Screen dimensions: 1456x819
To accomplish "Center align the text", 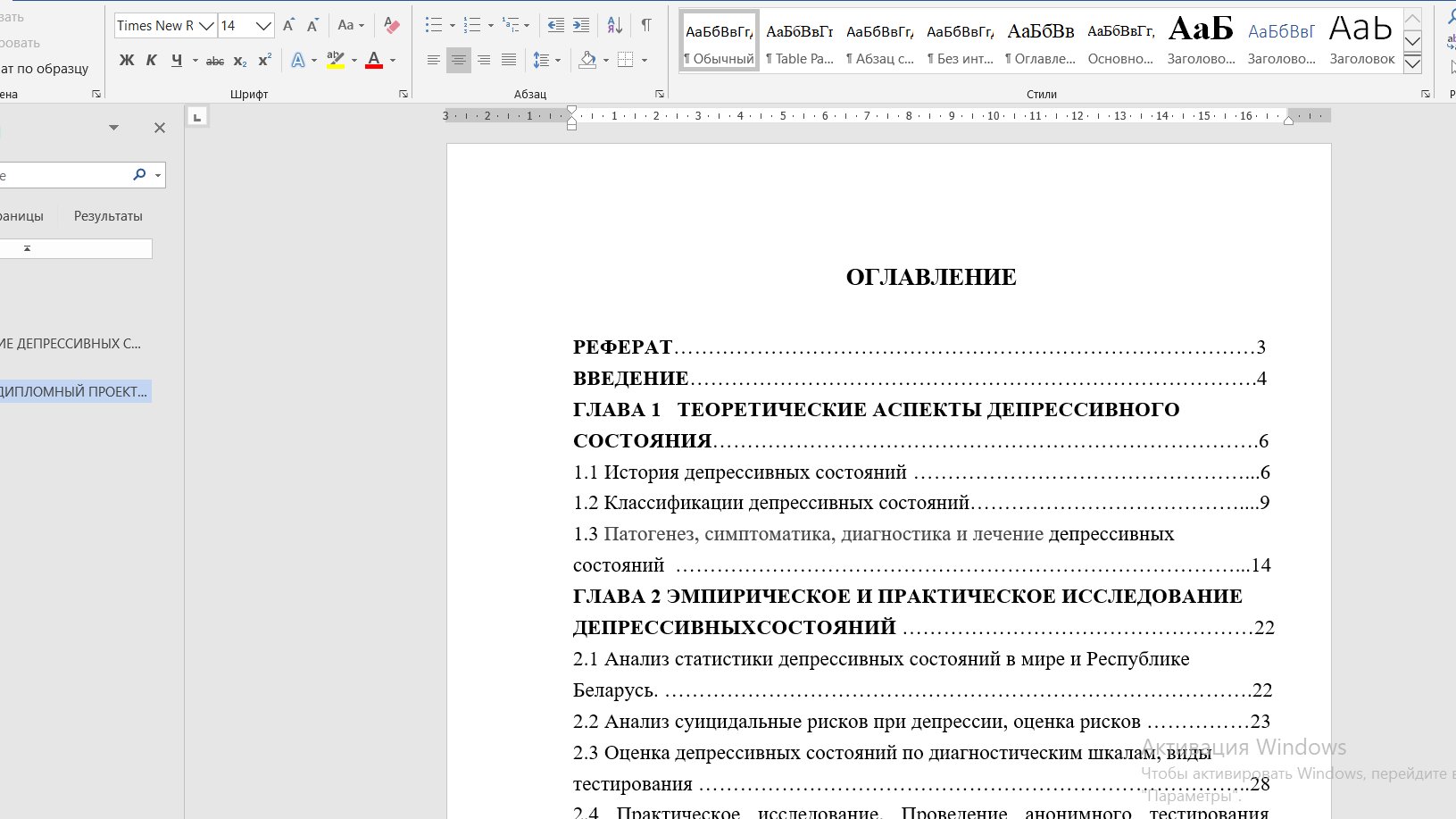I will tap(458, 60).
